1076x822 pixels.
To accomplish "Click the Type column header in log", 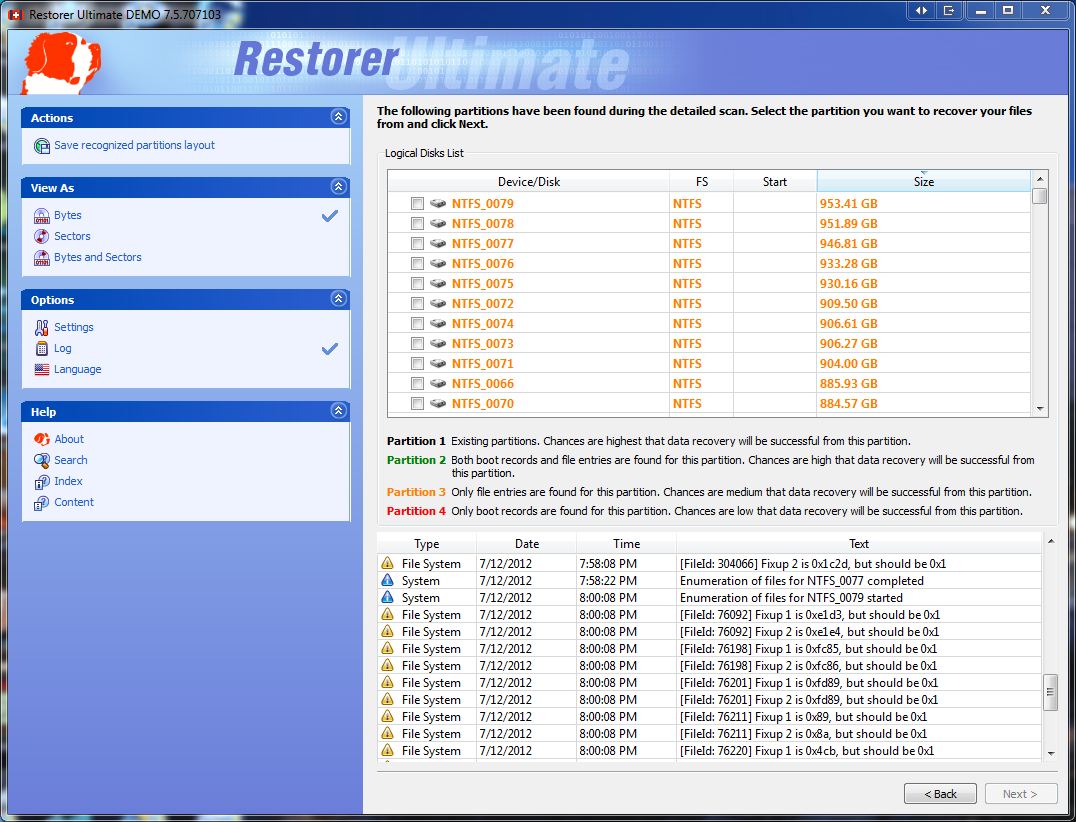I will tap(426, 543).
